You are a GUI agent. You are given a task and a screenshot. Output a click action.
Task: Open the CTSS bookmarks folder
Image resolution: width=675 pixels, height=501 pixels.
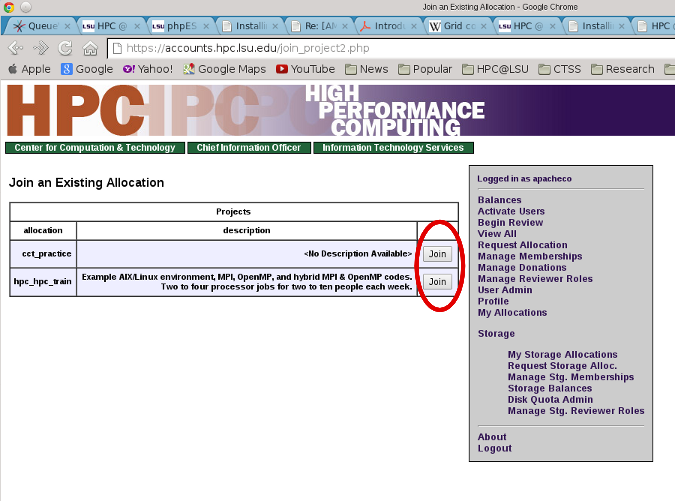560,69
